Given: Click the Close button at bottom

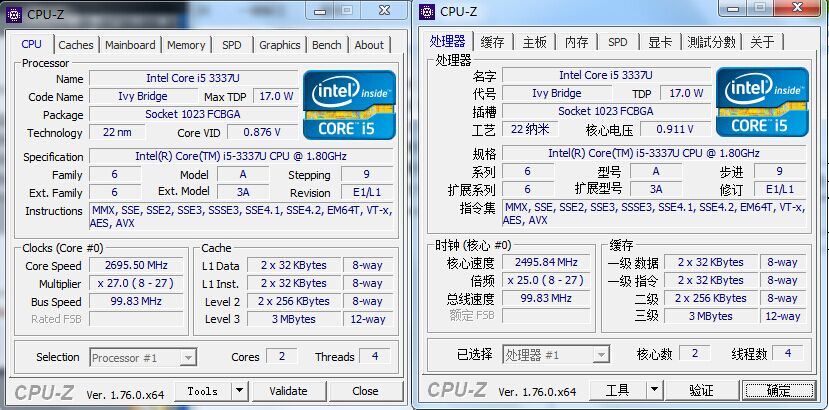Looking at the screenshot, I should pyautogui.click(x=365, y=391).
